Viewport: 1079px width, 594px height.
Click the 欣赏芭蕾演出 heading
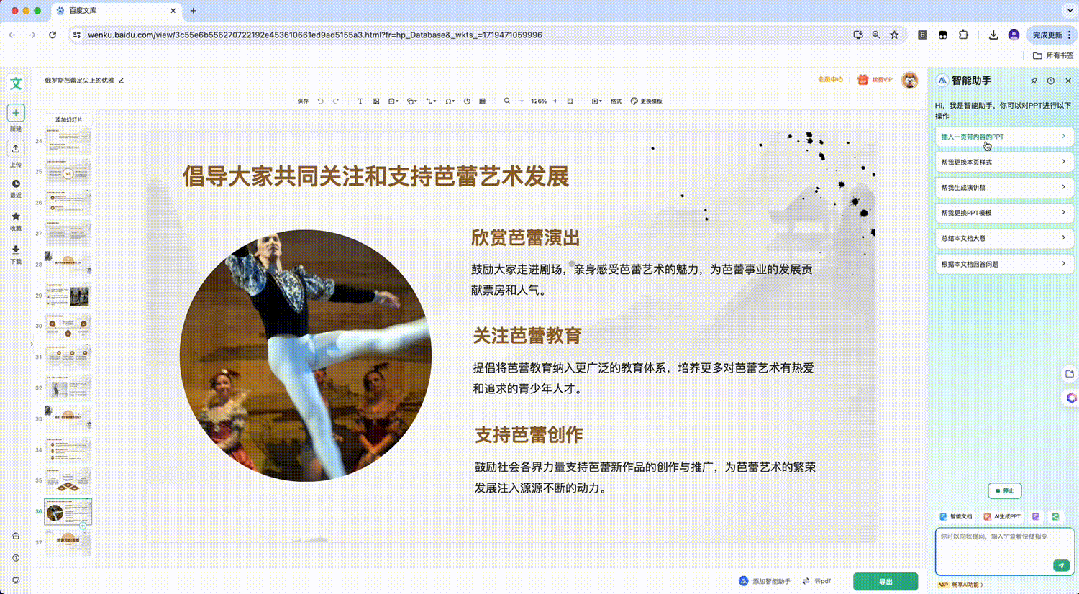pyautogui.click(x=526, y=238)
